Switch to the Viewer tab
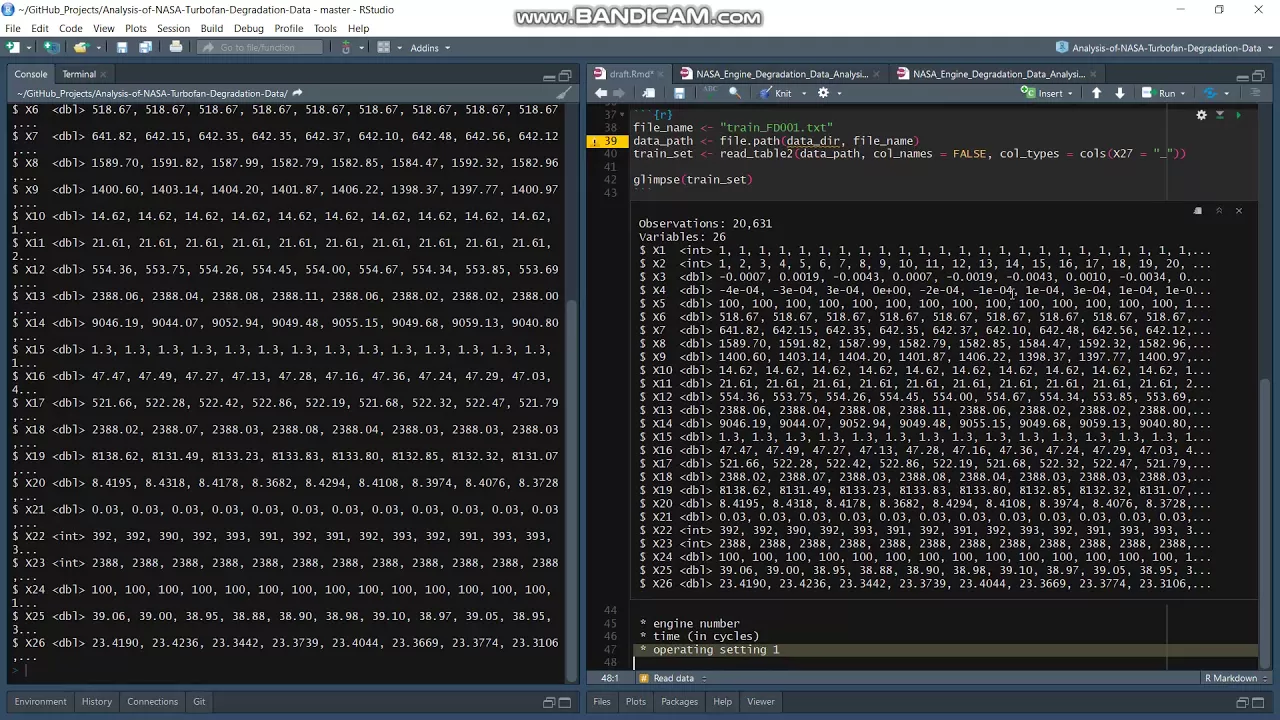Image resolution: width=1280 pixels, height=720 pixels. coord(760,702)
